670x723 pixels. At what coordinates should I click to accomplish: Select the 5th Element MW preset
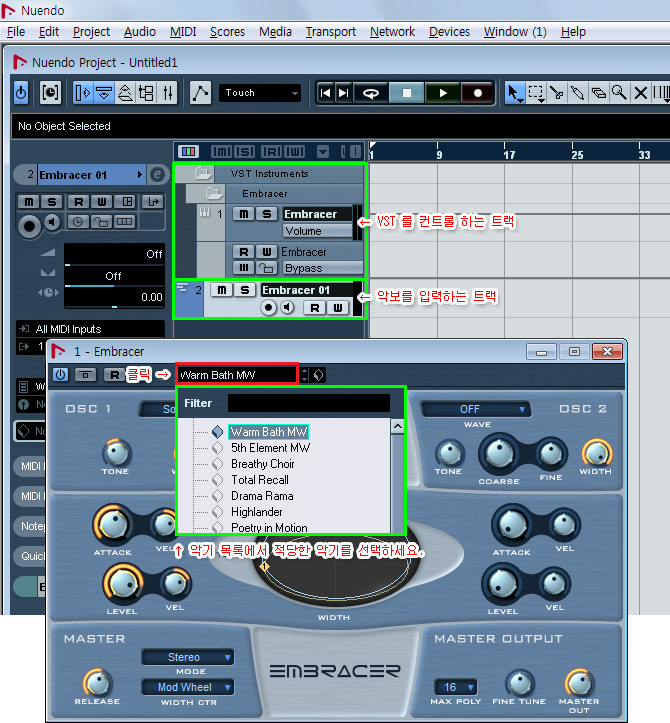click(x=271, y=448)
